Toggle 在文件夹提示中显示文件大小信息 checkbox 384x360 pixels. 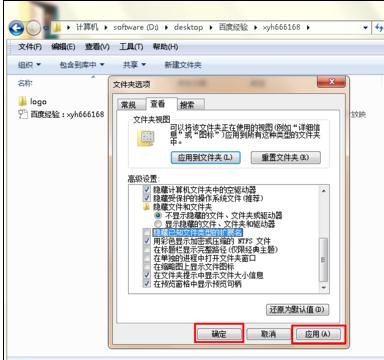(146, 275)
